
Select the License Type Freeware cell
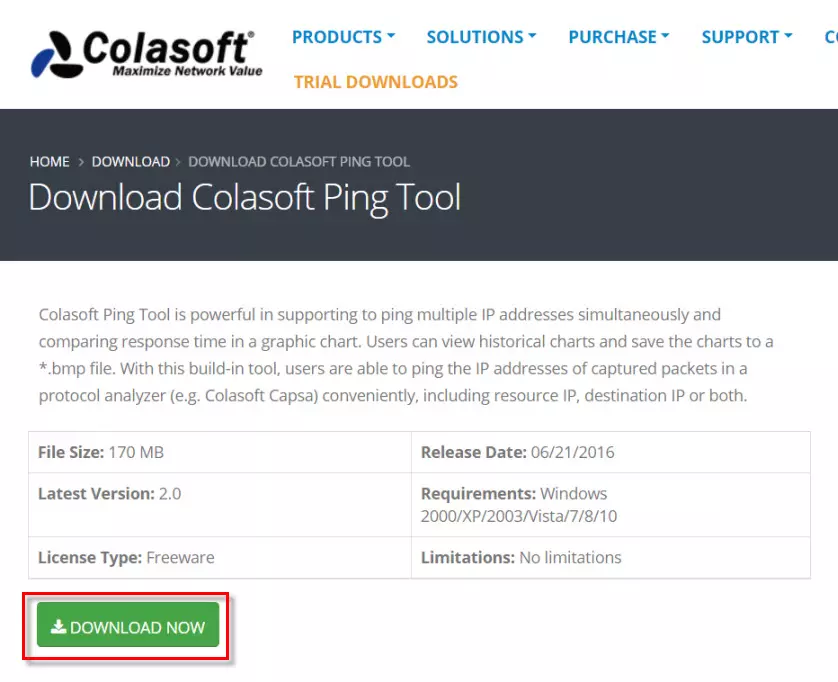pyautogui.click(x=219, y=557)
